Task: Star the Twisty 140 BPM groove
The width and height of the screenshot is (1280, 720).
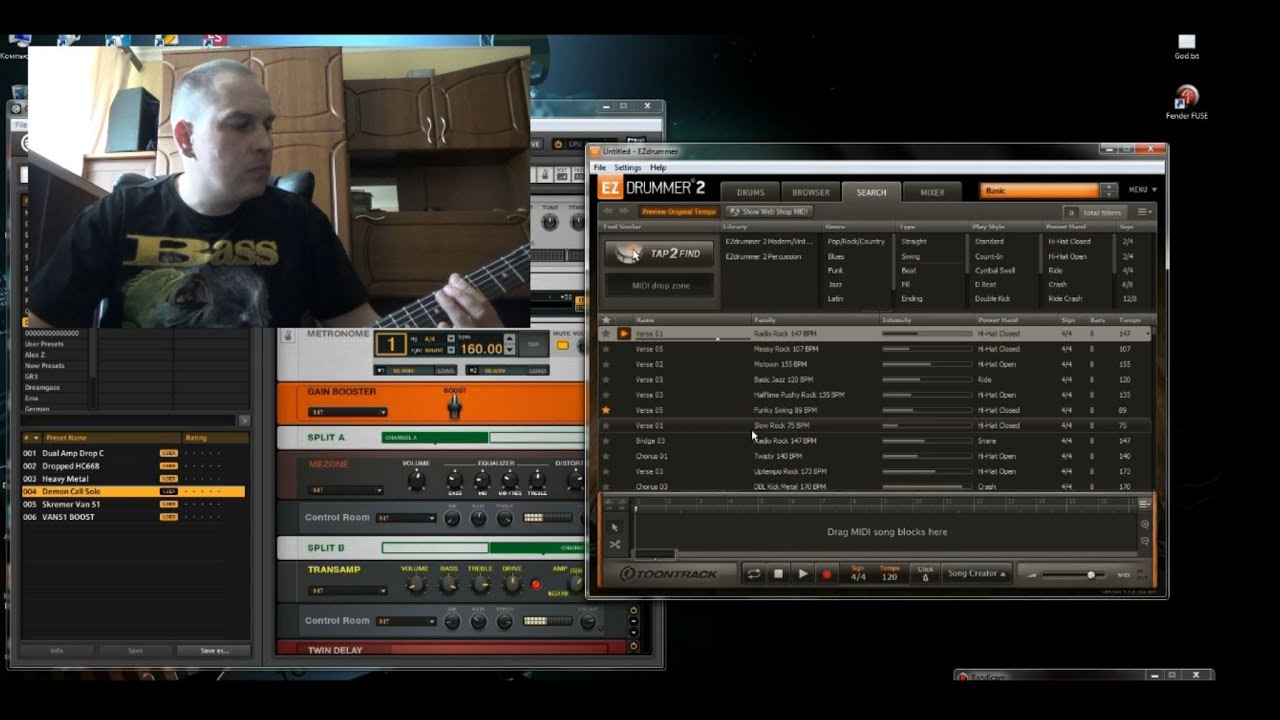Action: 606,456
